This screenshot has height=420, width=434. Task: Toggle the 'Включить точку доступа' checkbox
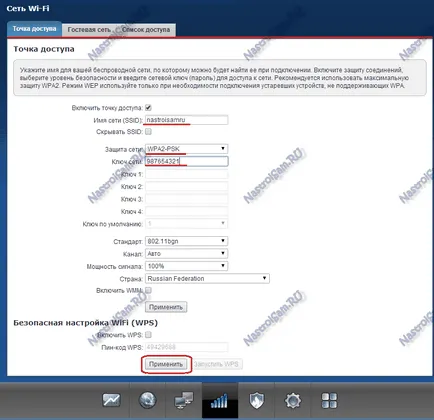(x=148, y=108)
